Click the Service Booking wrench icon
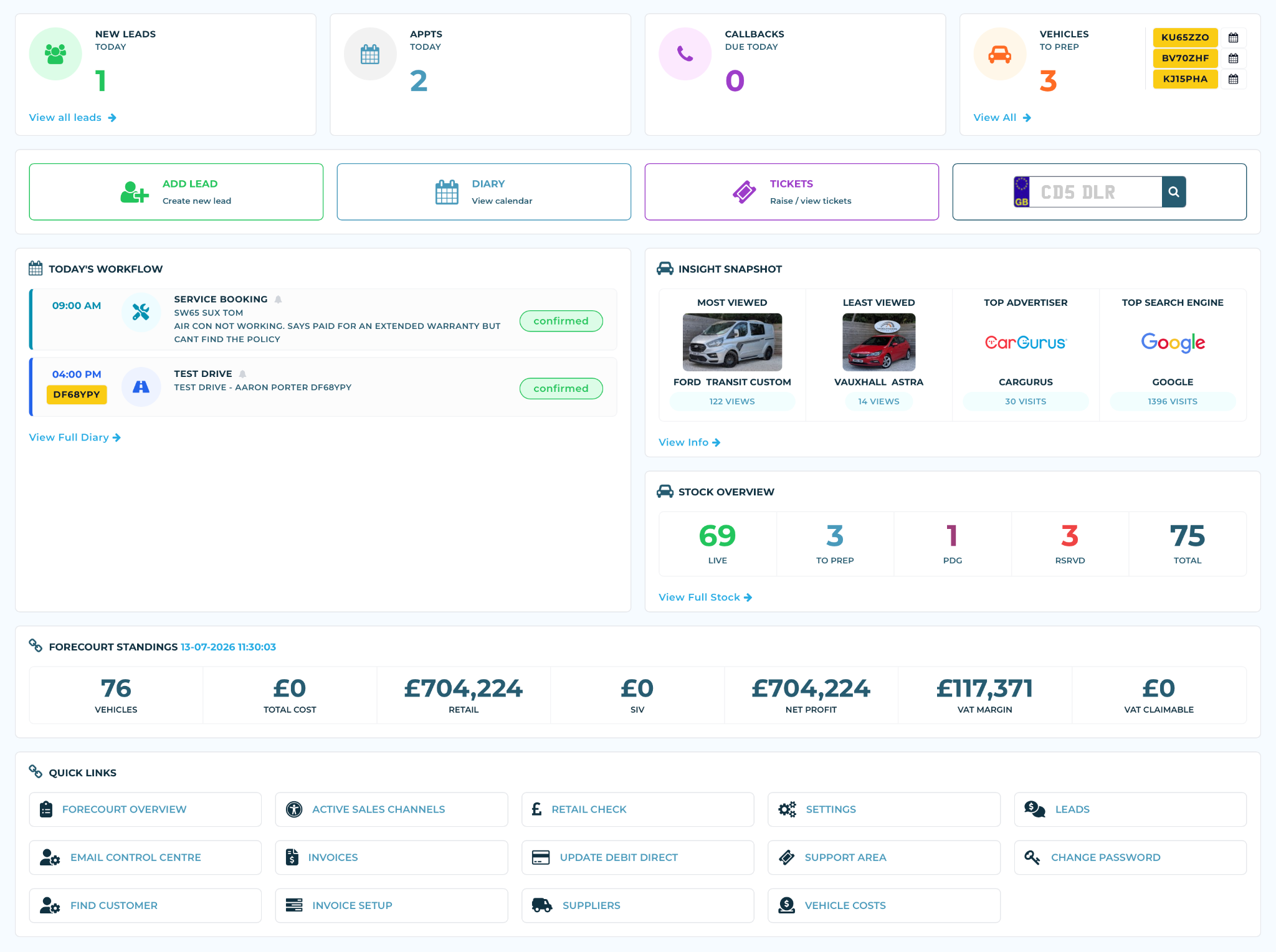Image resolution: width=1276 pixels, height=952 pixels. coord(141,312)
